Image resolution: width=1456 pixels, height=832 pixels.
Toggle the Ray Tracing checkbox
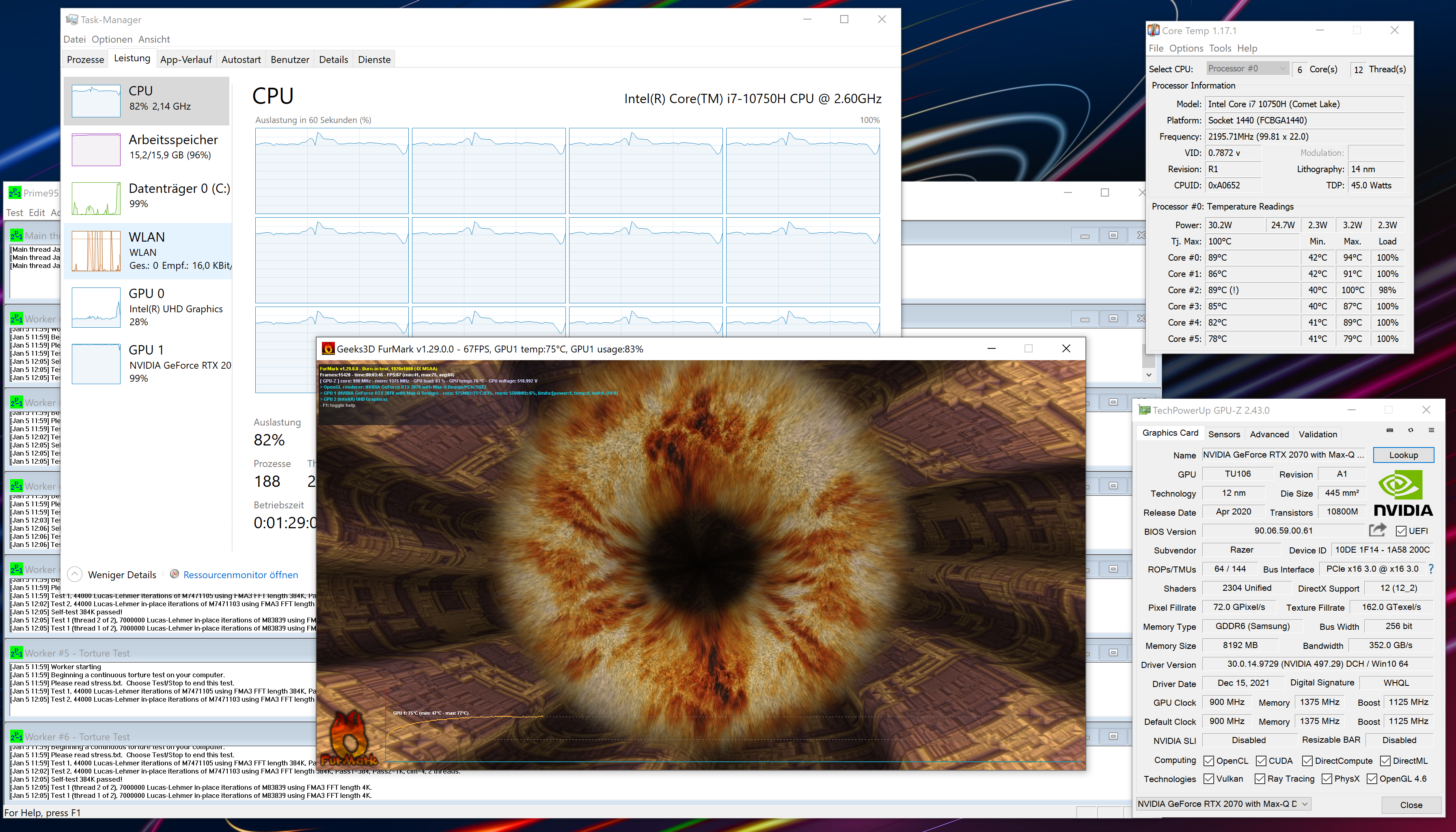pyautogui.click(x=1259, y=779)
